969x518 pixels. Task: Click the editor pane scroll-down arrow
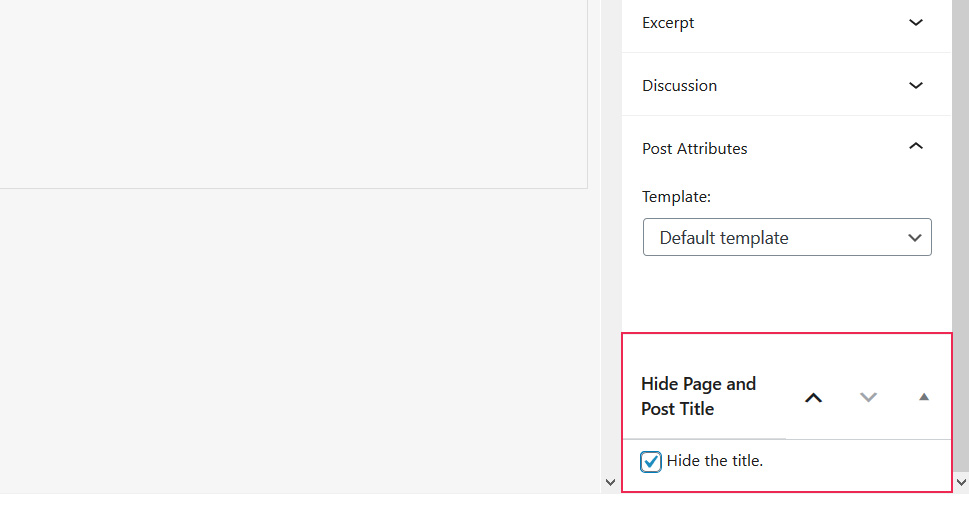611,482
